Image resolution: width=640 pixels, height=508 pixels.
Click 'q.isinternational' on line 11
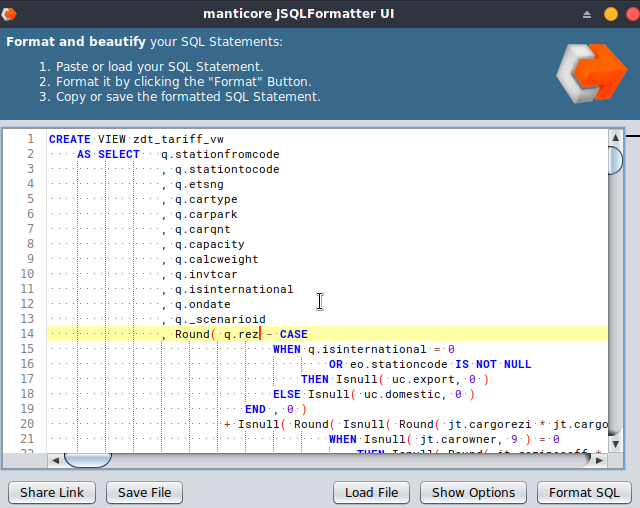[x=234, y=290]
